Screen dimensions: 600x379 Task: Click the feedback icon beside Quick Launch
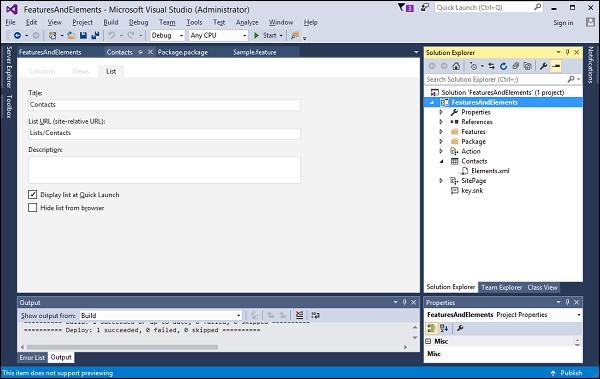pyautogui.click(x=425, y=7)
